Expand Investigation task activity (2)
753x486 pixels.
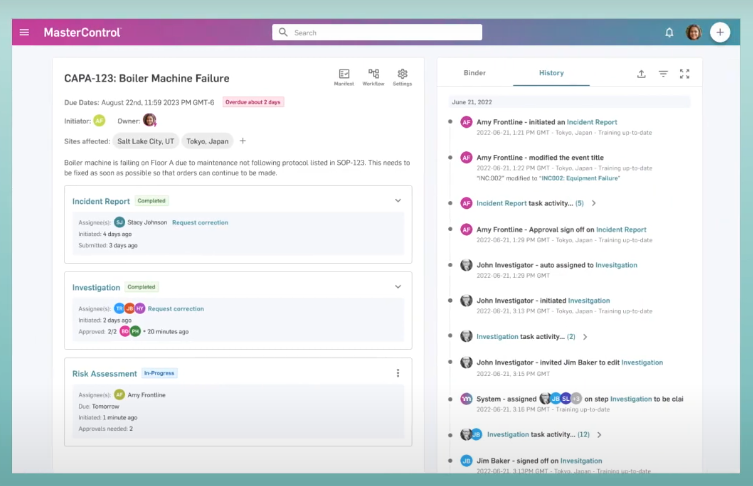(585, 337)
